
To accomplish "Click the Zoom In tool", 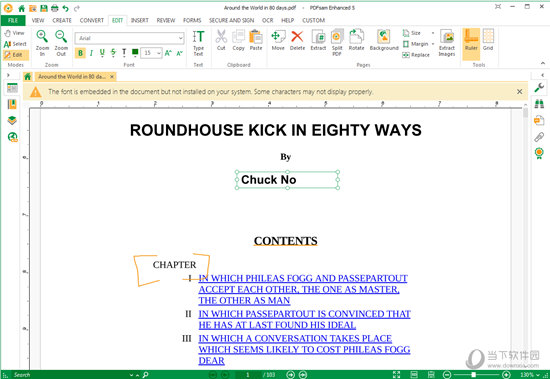I will coord(42,43).
